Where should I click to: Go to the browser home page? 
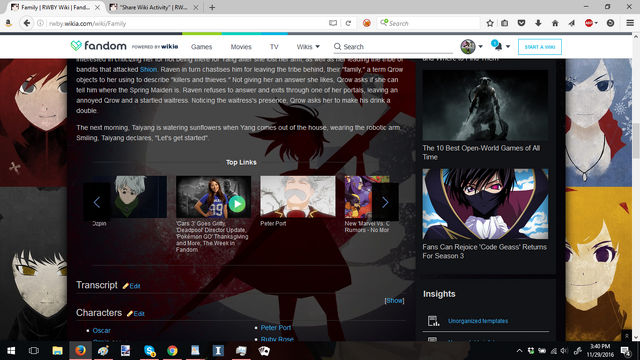pyautogui.click(x=555, y=23)
